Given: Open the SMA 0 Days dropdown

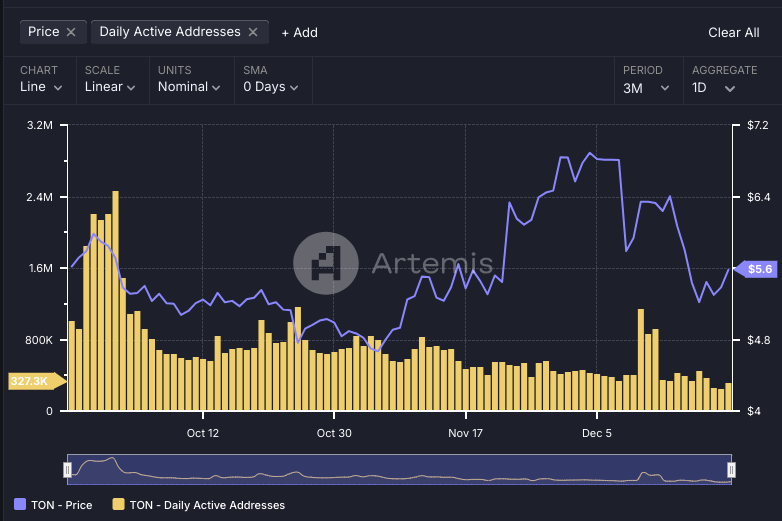Looking at the screenshot, I should (x=271, y=87).
